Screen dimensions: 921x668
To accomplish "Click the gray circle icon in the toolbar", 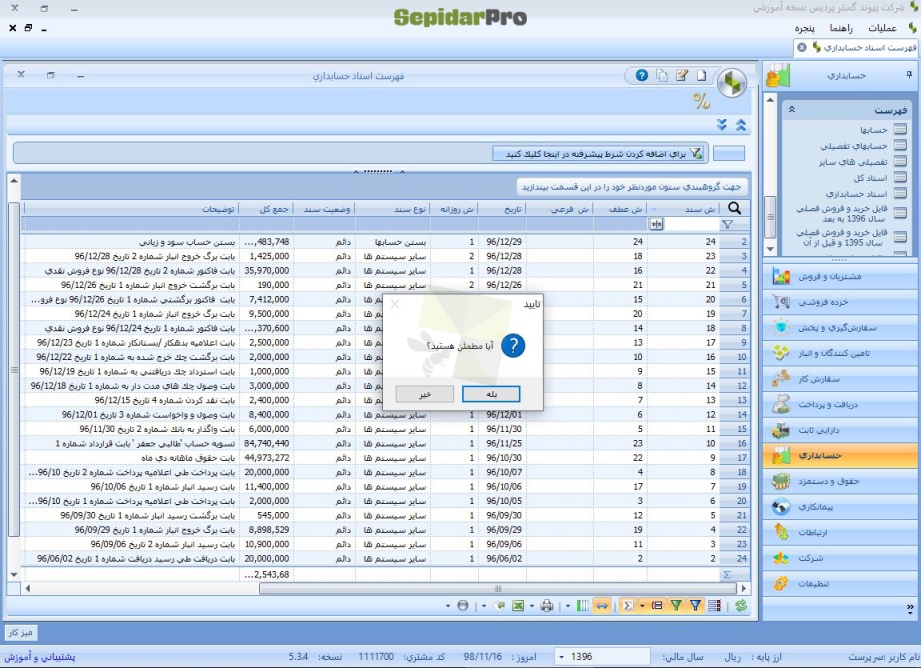I will (x=463, y=606).
